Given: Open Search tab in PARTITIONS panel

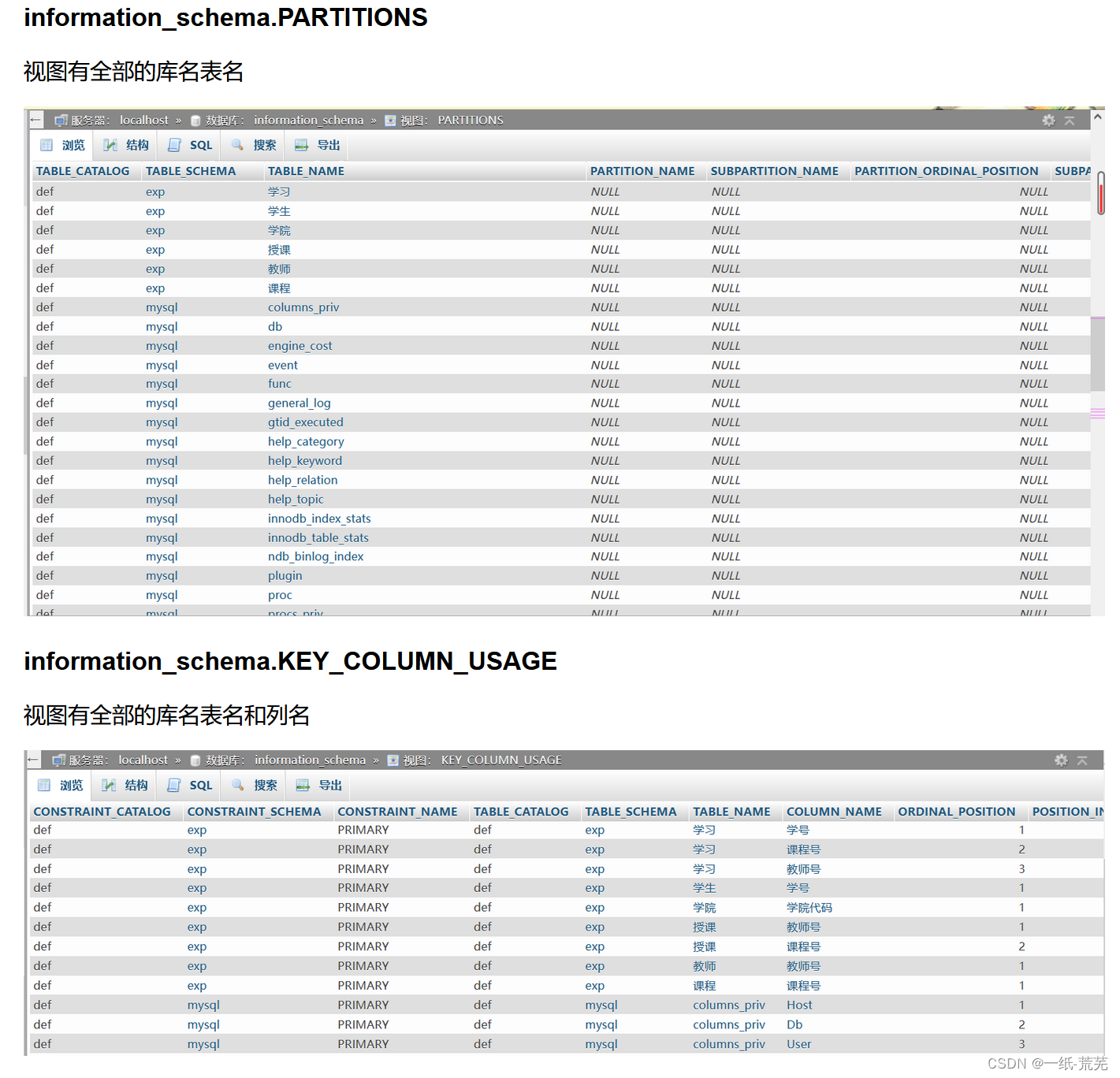Looking at the screenshot, I should pos(254,145).
